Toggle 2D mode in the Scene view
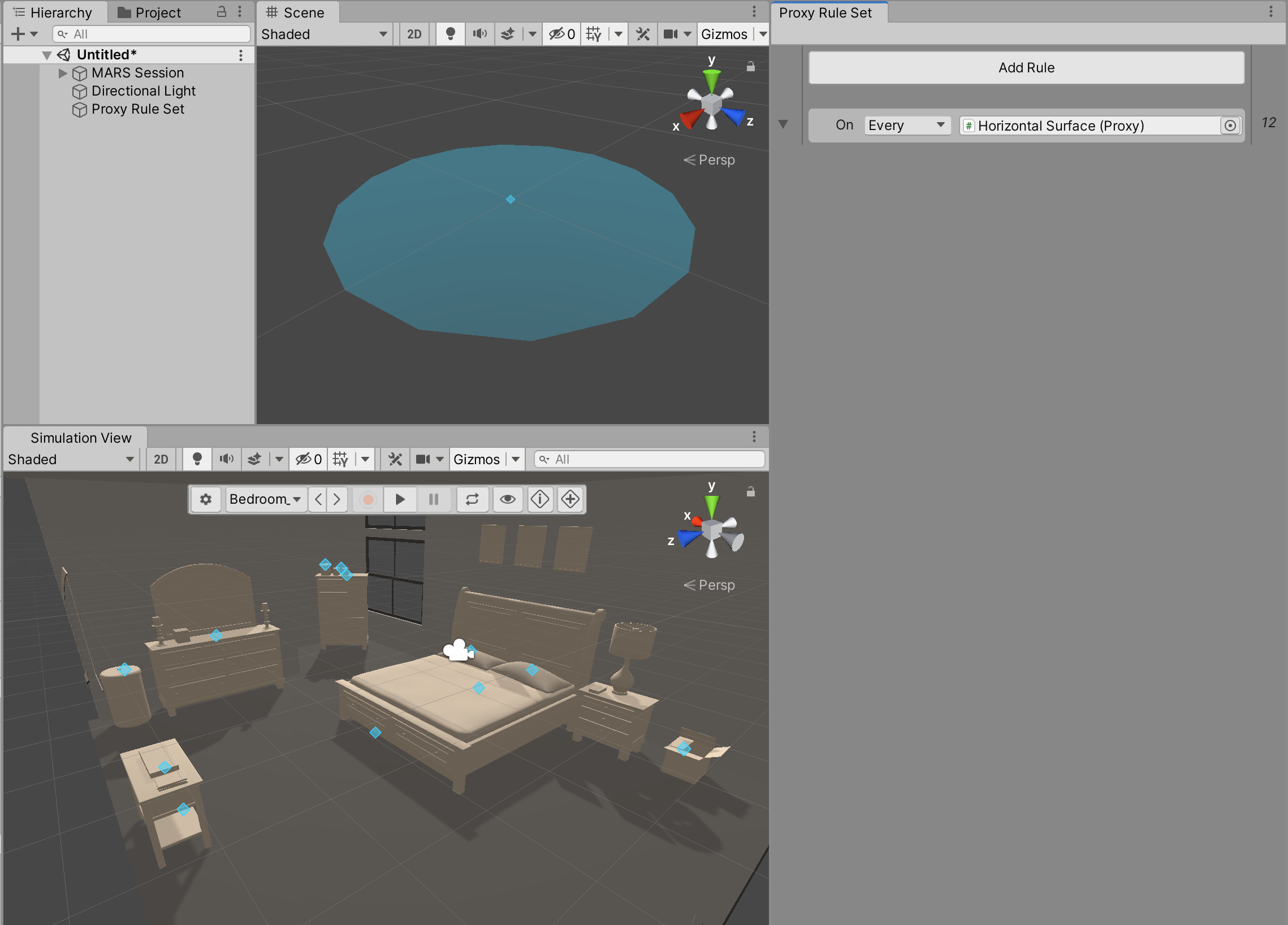The image size is (1288, 925). pos(414,34)
